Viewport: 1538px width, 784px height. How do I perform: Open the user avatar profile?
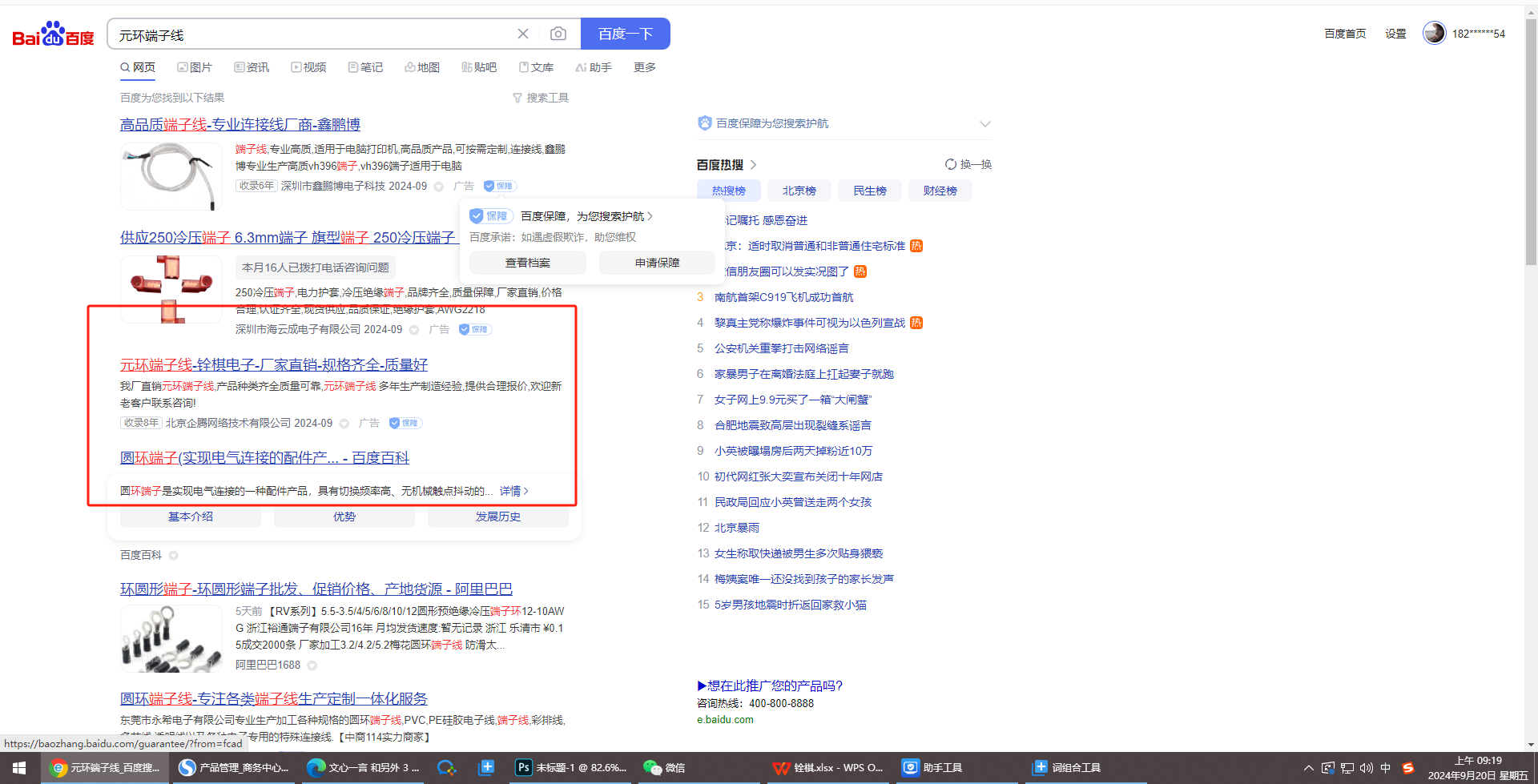1434,33
